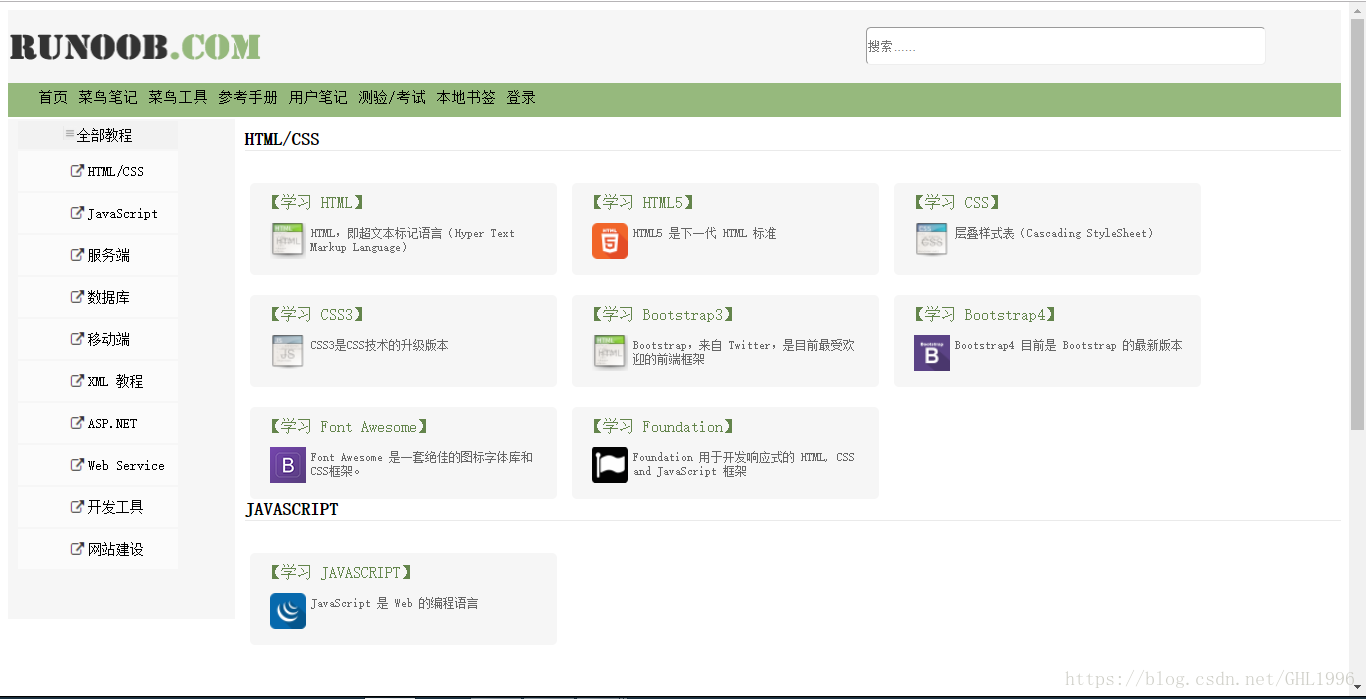Open the 【学习 Bootstrap4】 link
The width and height of the screenshot is (1366, 699).
(985, 315)
